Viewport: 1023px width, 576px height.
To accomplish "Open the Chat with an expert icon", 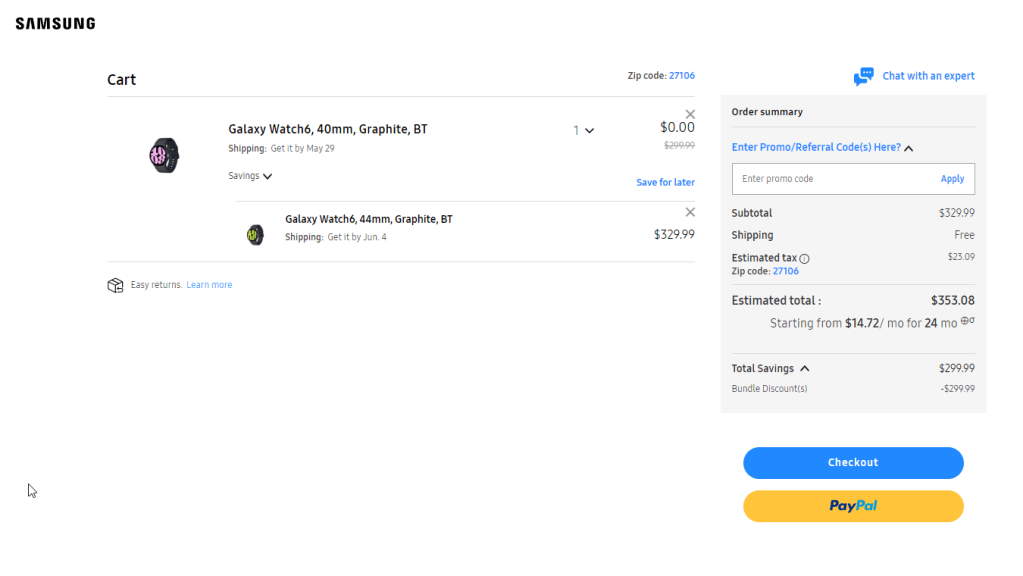I will pos(863,76).
